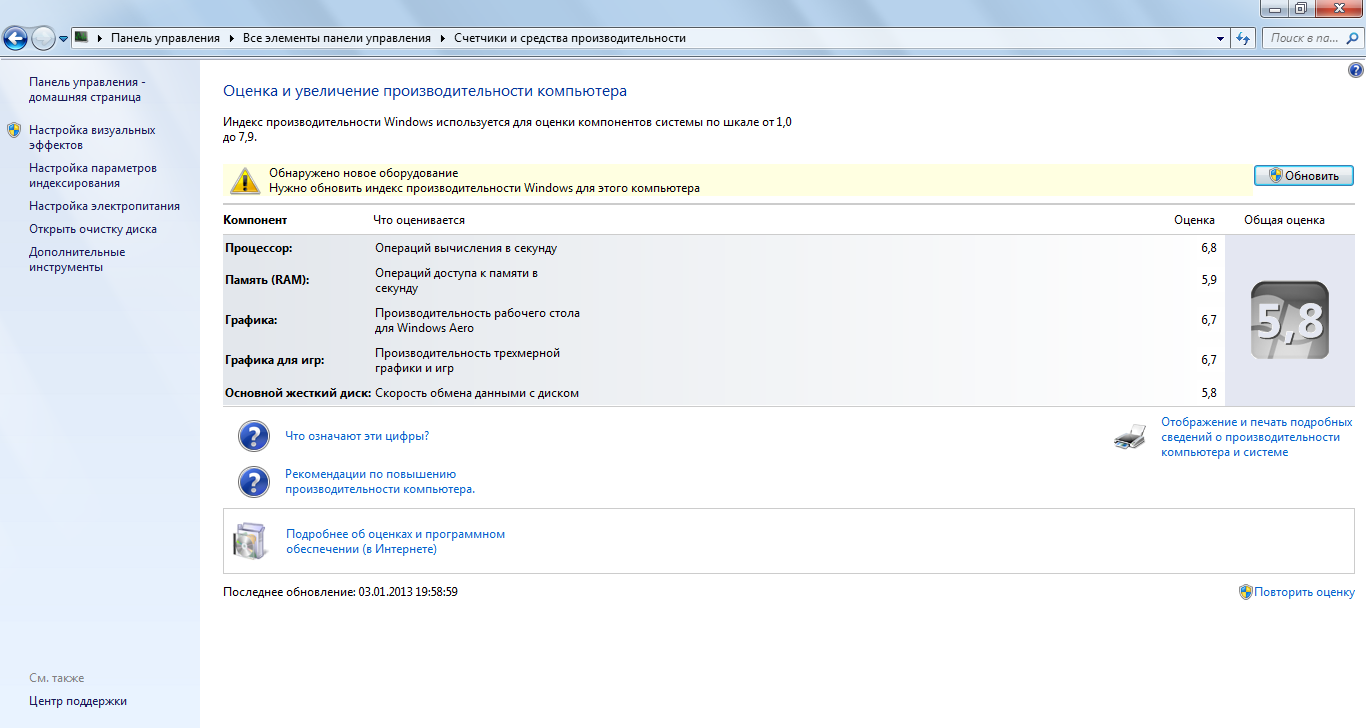The image size is (1366, 728).
Task: Open 'Настройка визуальных эффектов' link
Action: pyautogui.click(x=92, y=137)
